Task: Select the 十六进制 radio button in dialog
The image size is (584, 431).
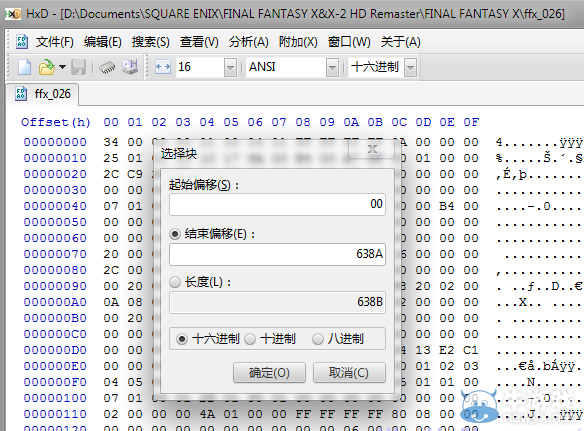Action: [182, 339]
